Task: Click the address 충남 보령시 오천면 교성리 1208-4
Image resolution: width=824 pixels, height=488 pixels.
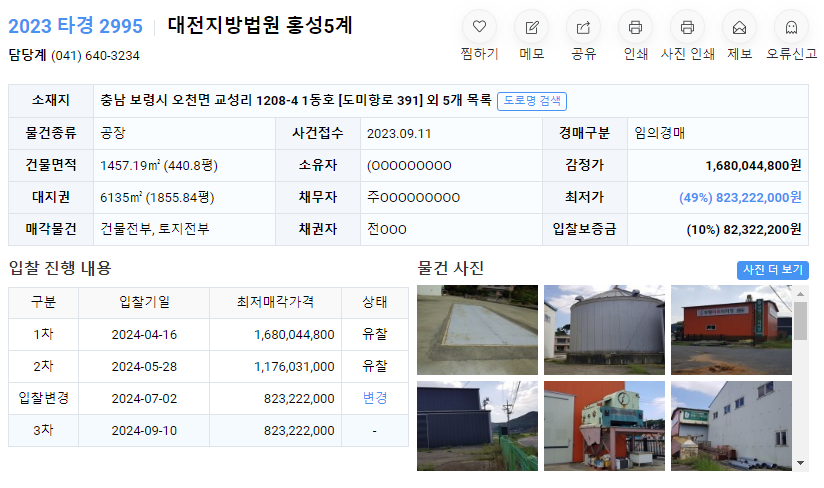Action: click(200, 100)
